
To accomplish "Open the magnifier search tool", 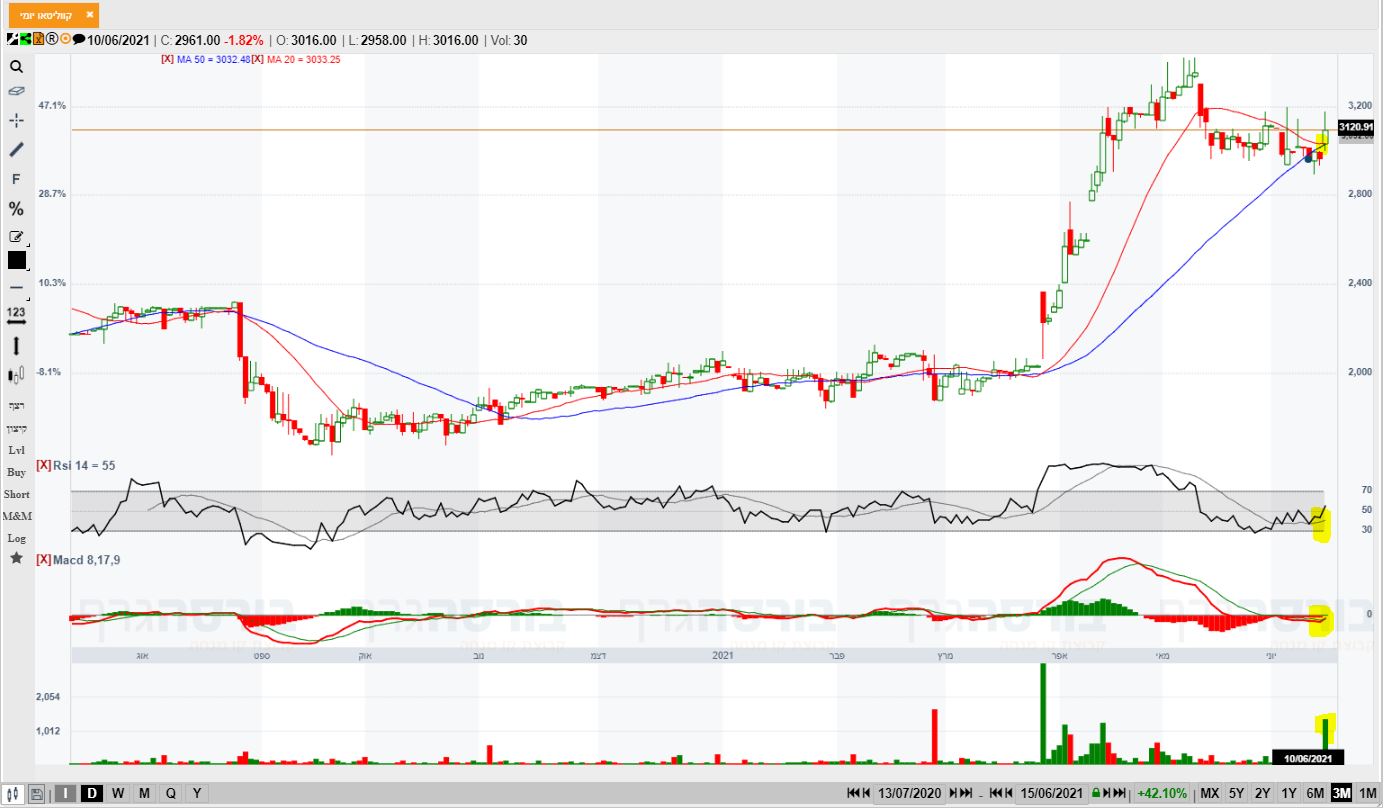I will pos(16,67).
